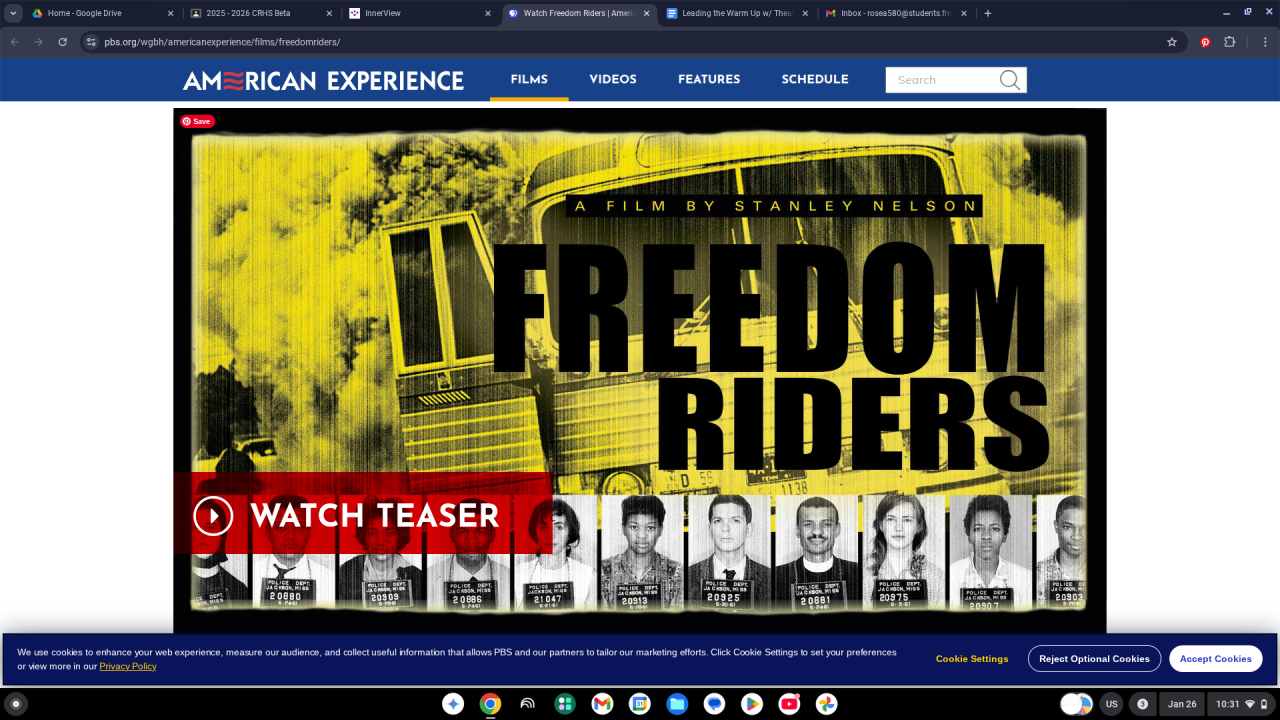The height and width of the screenshot is (720, 1280).
Task: Close the InnerView tab
Action: coord(488,13)
